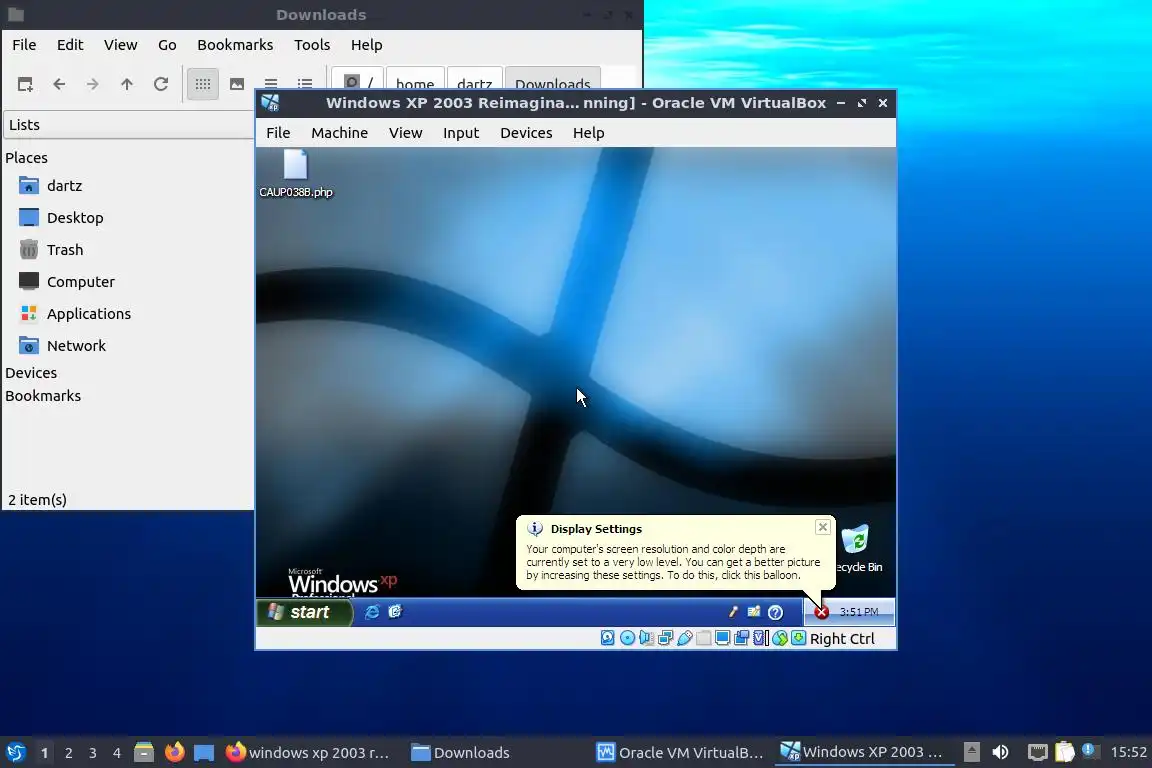
Task: Select dartz in the Places sidebar
Action: (65, 186)
